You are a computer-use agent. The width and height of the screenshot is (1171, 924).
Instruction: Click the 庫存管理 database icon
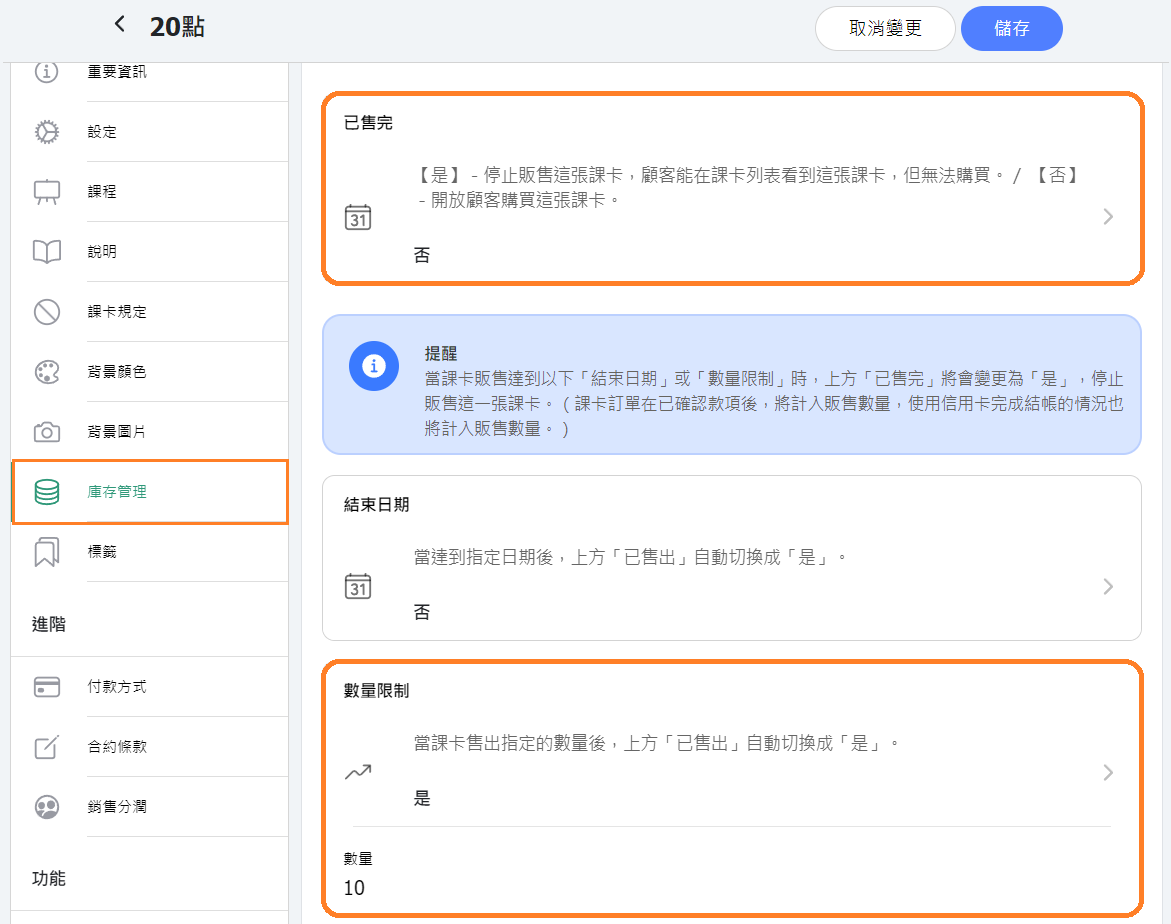coord(47,492)
